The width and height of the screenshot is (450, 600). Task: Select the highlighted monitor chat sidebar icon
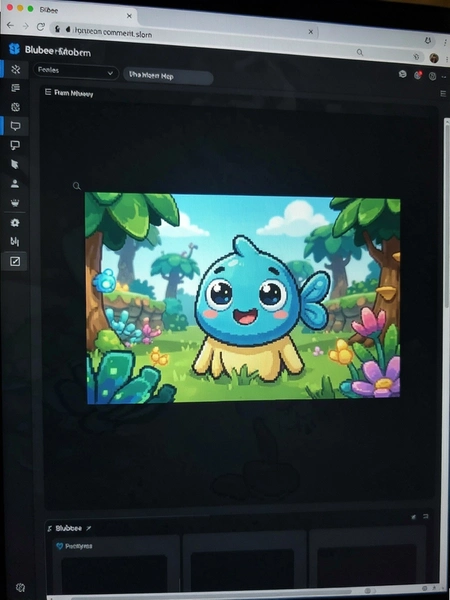click(x=15, y=126)
